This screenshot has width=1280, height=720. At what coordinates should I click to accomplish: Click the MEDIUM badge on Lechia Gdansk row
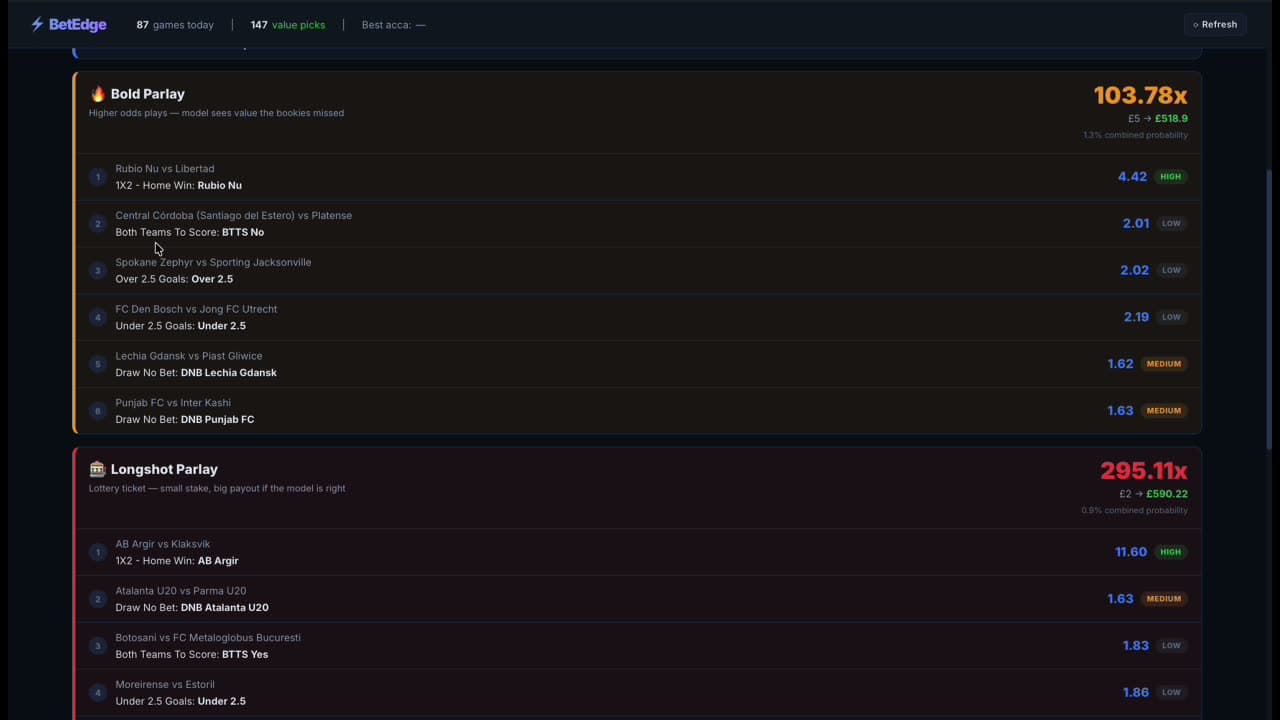(1164, 364)
